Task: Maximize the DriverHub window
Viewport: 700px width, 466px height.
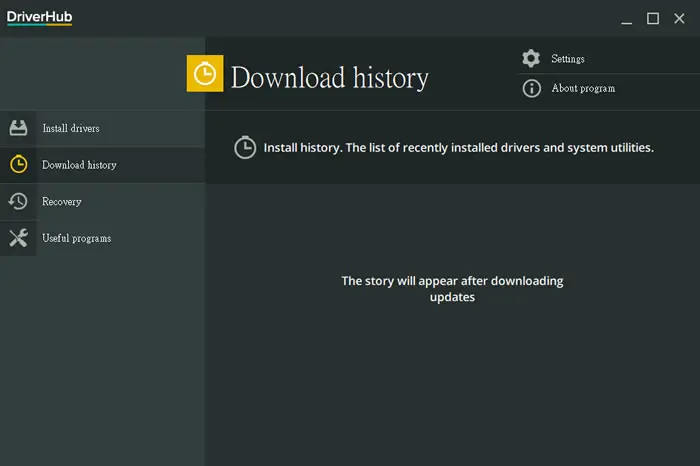Action: coord(653,18)
